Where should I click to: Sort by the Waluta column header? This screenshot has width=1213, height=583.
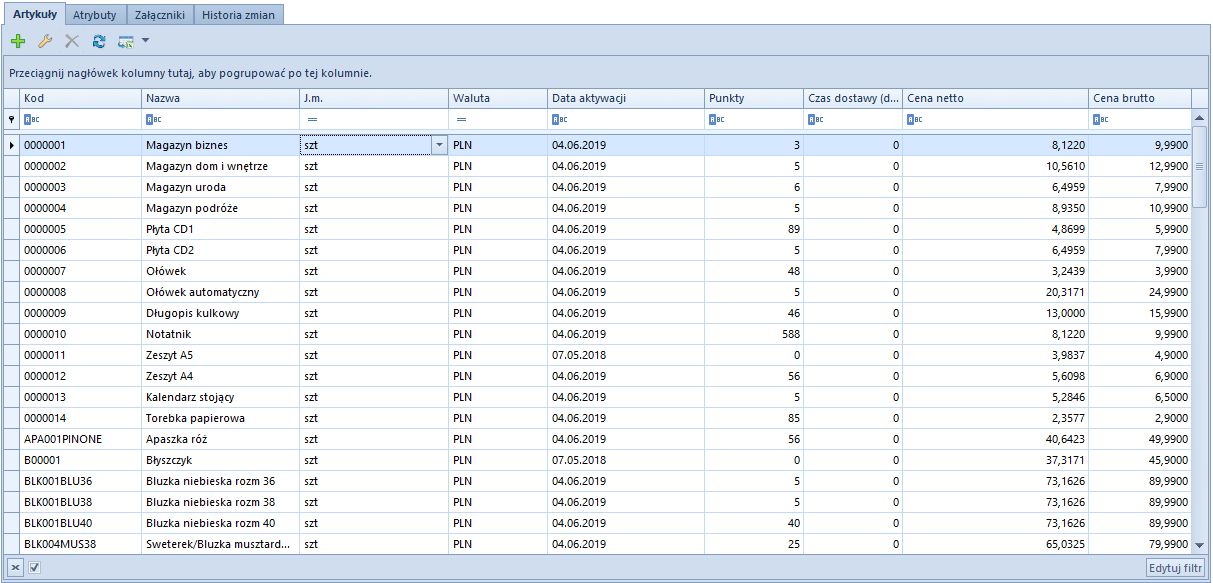pyautogui.click(x=497, y=98)
